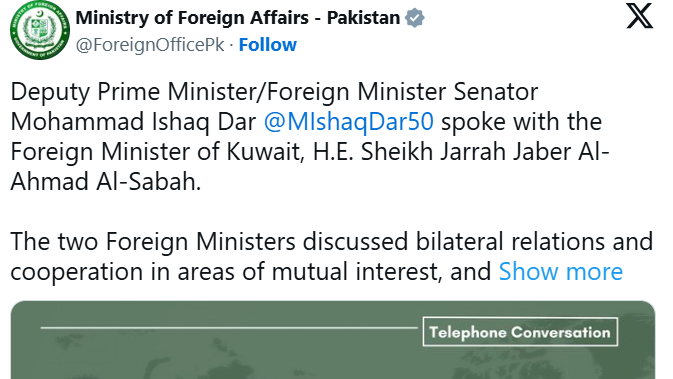The width and height of the screenshot is (673, 379).
Task: Open the attached green tweet image
Action: pyautogui.click(x=333, y=340)
